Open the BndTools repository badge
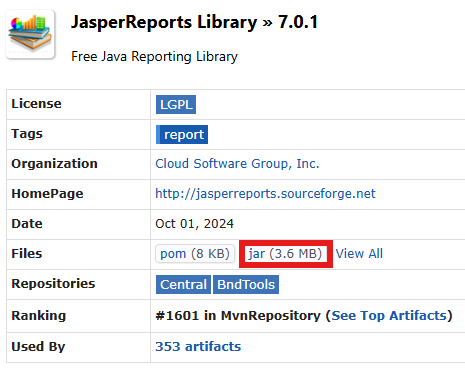The width and height of the screenshot is (465, 372). 246,285
